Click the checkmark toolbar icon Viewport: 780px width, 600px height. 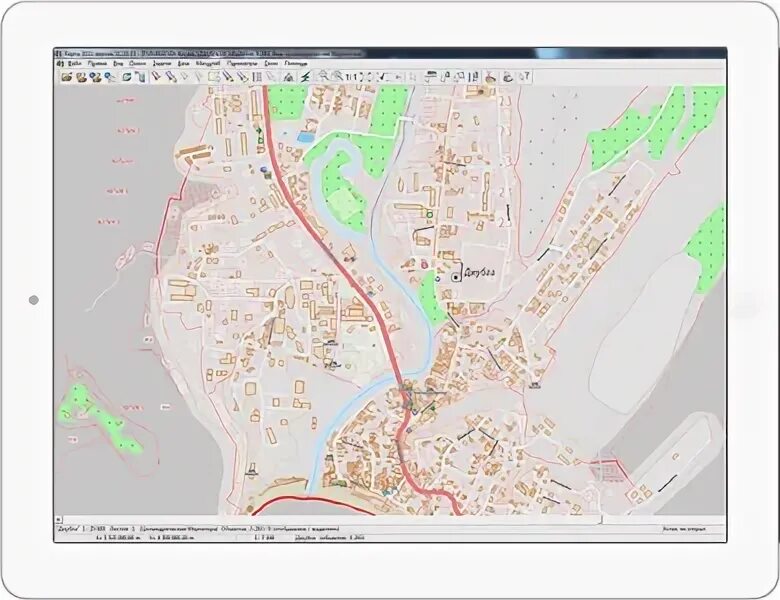(x=382, y=77)
